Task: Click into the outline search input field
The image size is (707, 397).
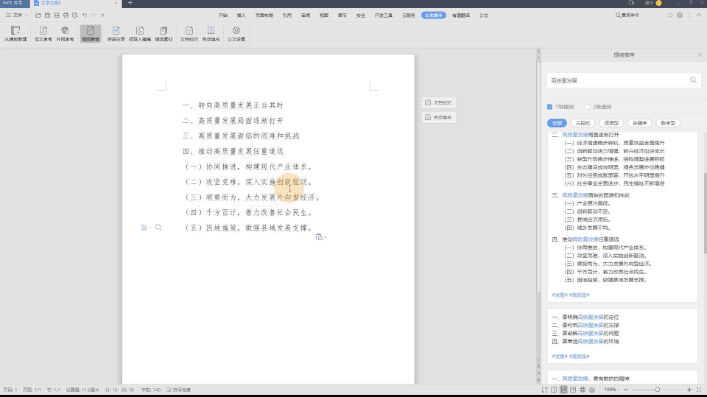Action: coord(618,80)
